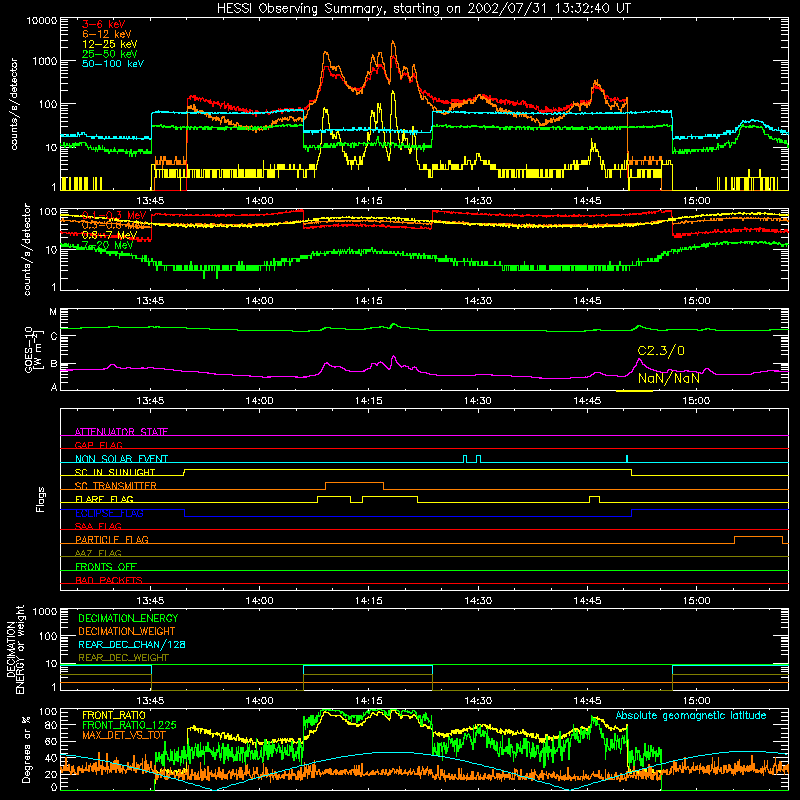Click the red BAD_PACKETS label
The width and height of the screenshot is (800, 800).
click(109, 580)
